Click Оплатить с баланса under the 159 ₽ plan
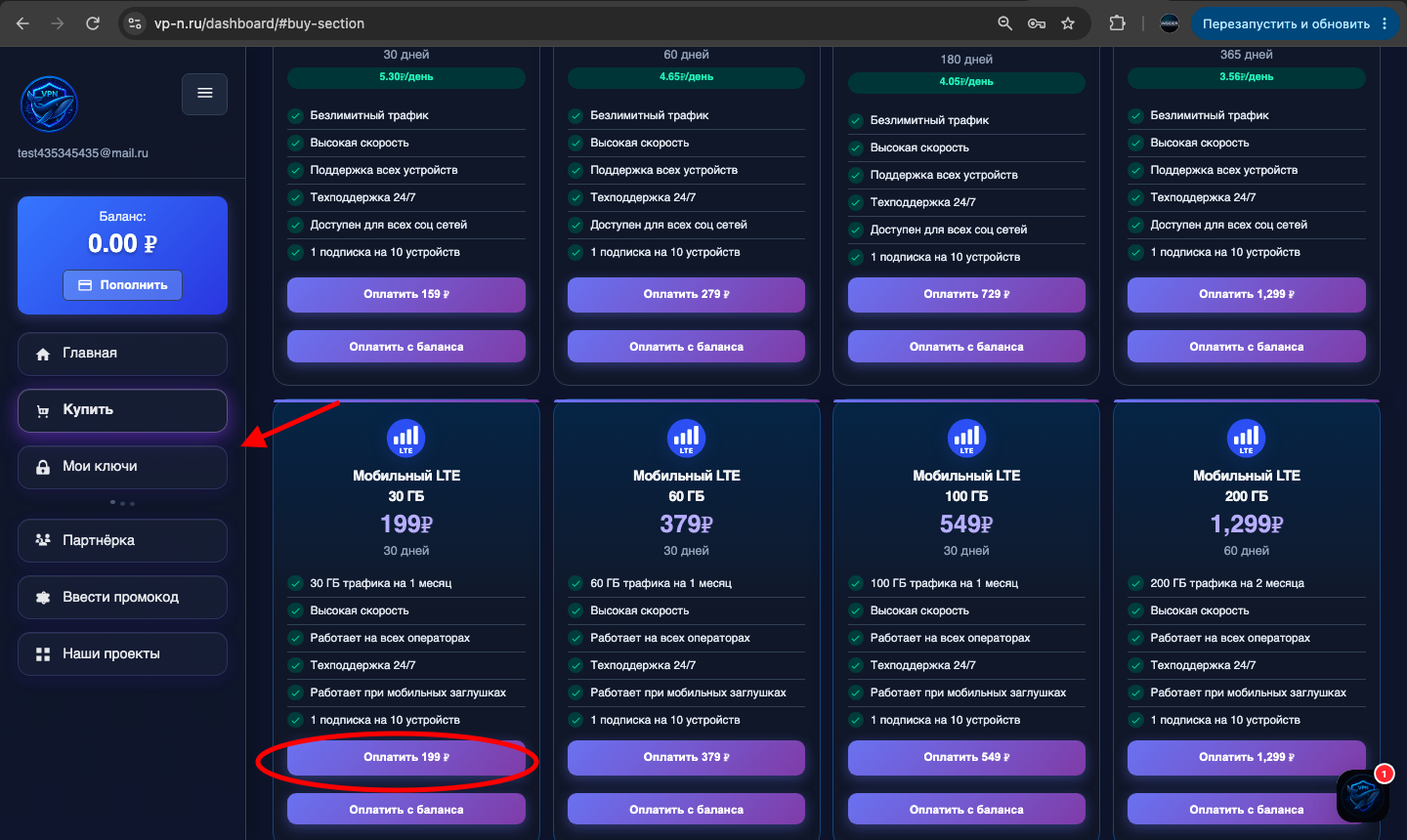 406,347
